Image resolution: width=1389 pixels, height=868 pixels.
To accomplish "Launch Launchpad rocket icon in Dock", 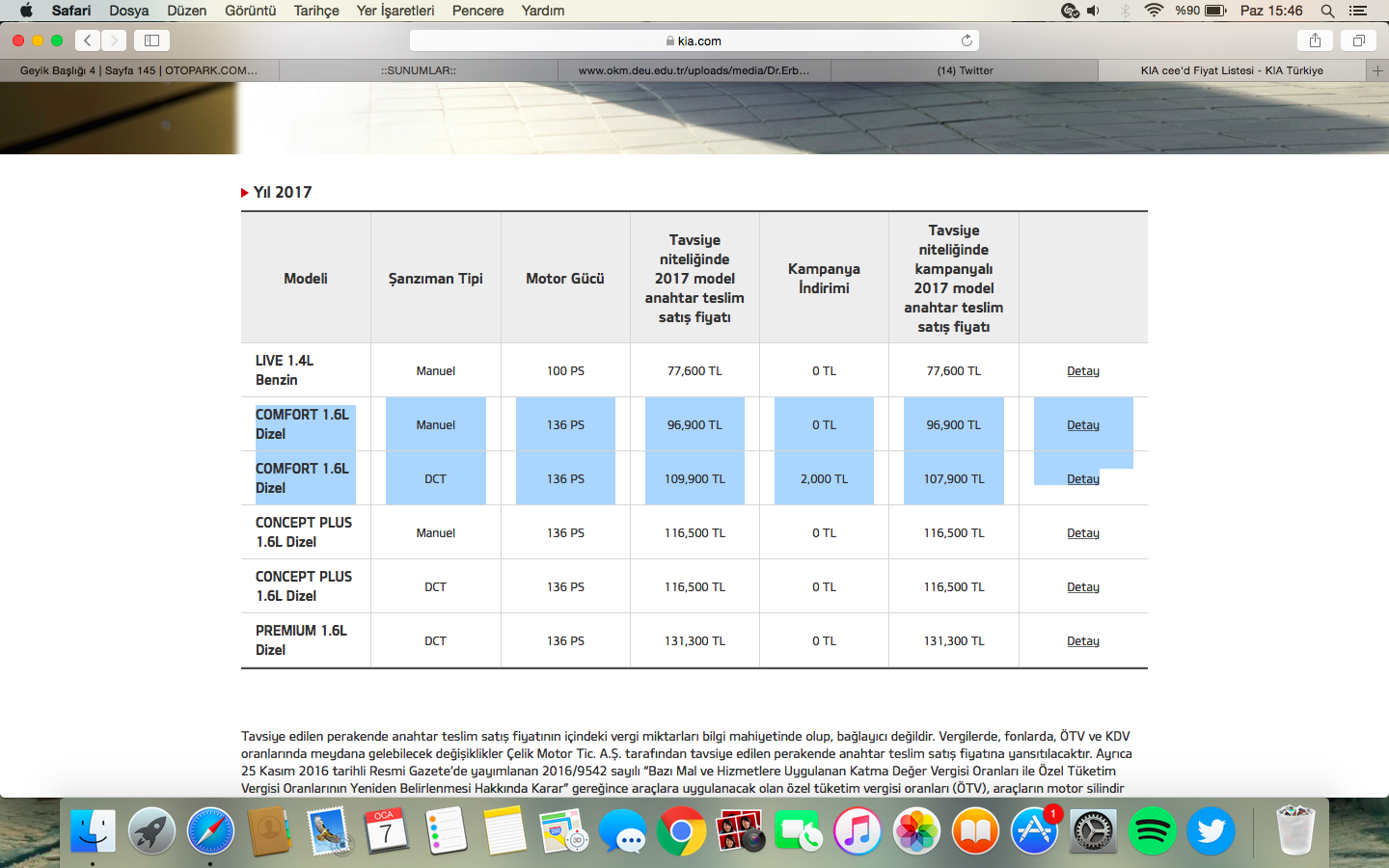I will [x=151, y=831].
